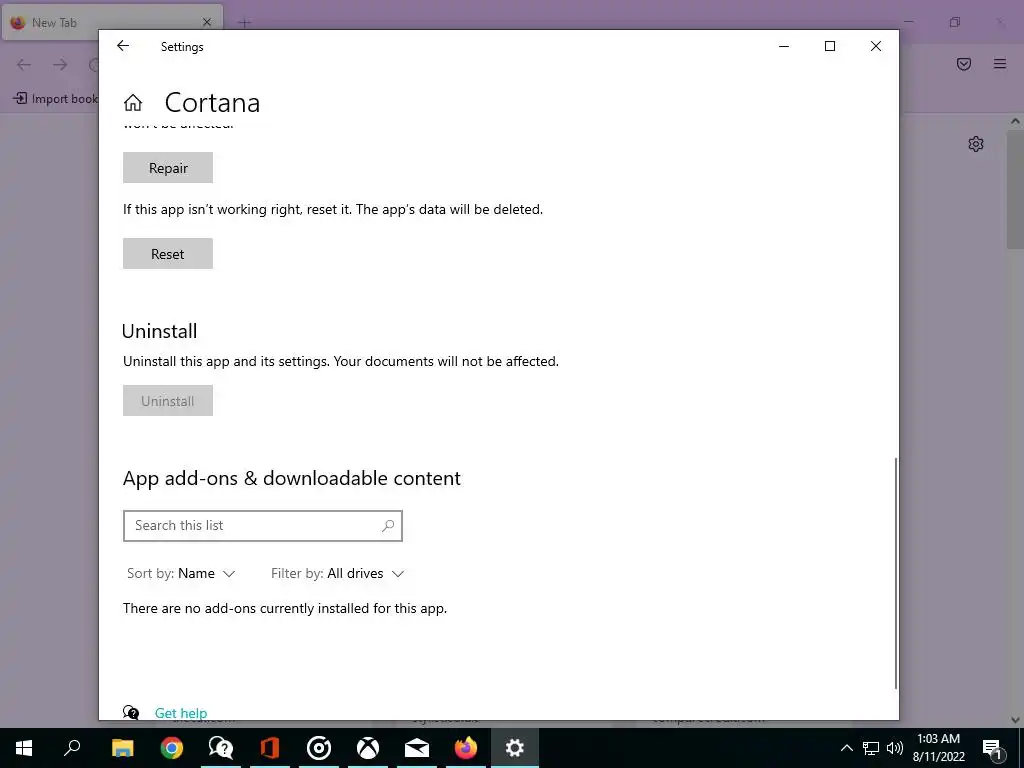The image size is (1024, 768).
Task: Close the Settings window
Action: coord(876,46)
